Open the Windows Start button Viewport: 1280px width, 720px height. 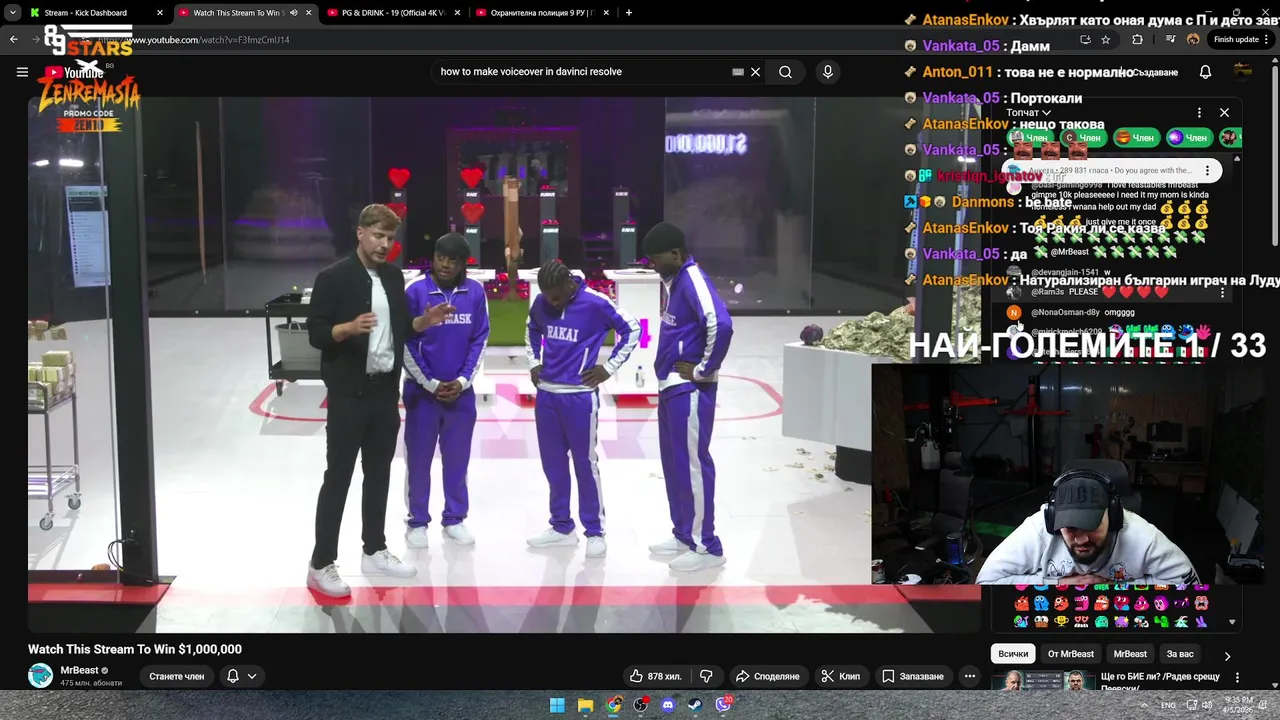pyautogui.click(x=557, y=705)
